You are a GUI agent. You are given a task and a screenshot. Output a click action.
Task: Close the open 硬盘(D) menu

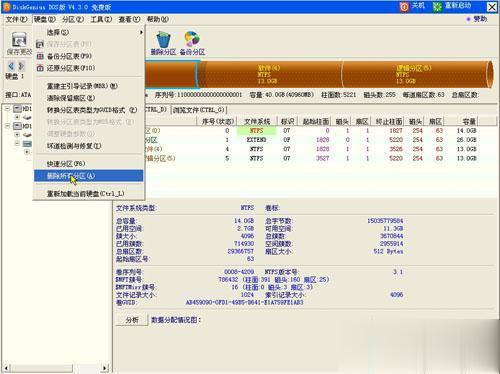pyautogui.click(x=44, y=19)
